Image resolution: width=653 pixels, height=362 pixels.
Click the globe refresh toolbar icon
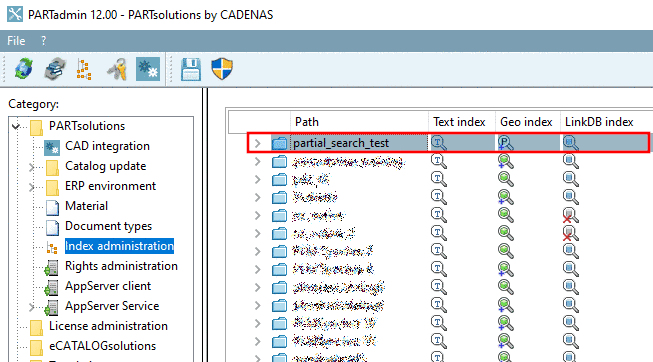coord(24,69)
